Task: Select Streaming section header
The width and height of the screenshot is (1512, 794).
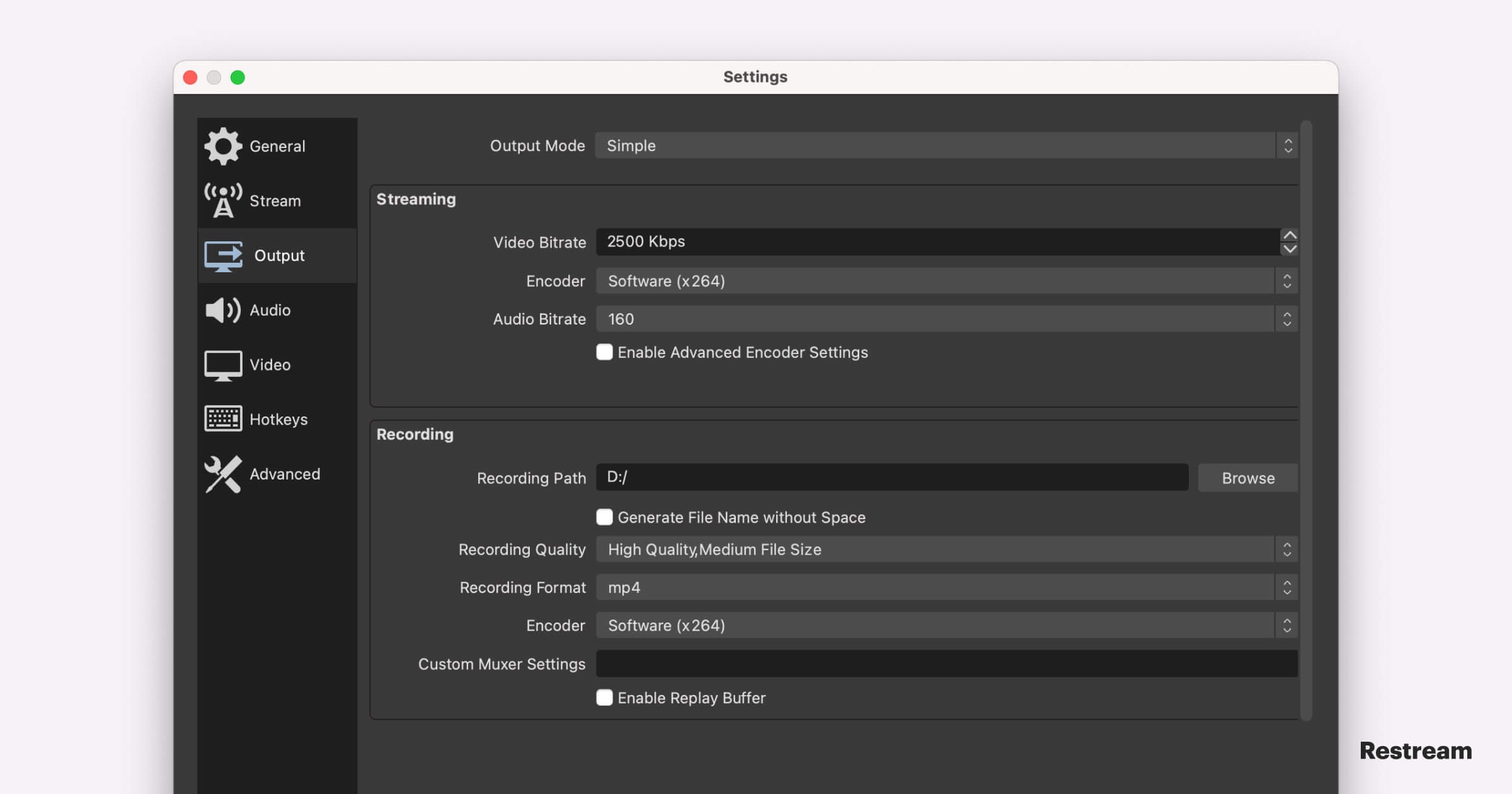Action: point(416,199)
